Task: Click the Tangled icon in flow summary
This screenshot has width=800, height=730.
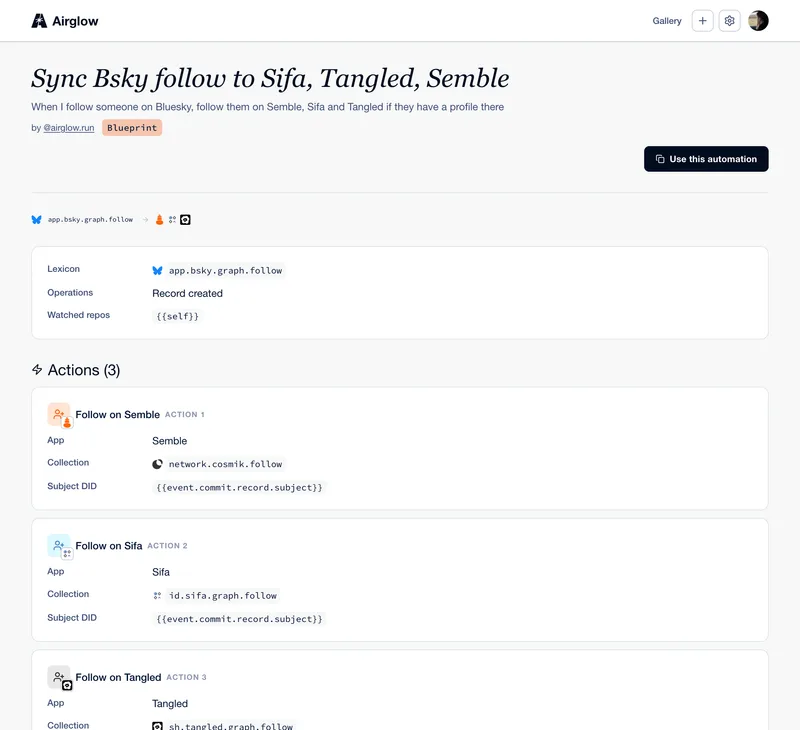Action: point(185,220)
